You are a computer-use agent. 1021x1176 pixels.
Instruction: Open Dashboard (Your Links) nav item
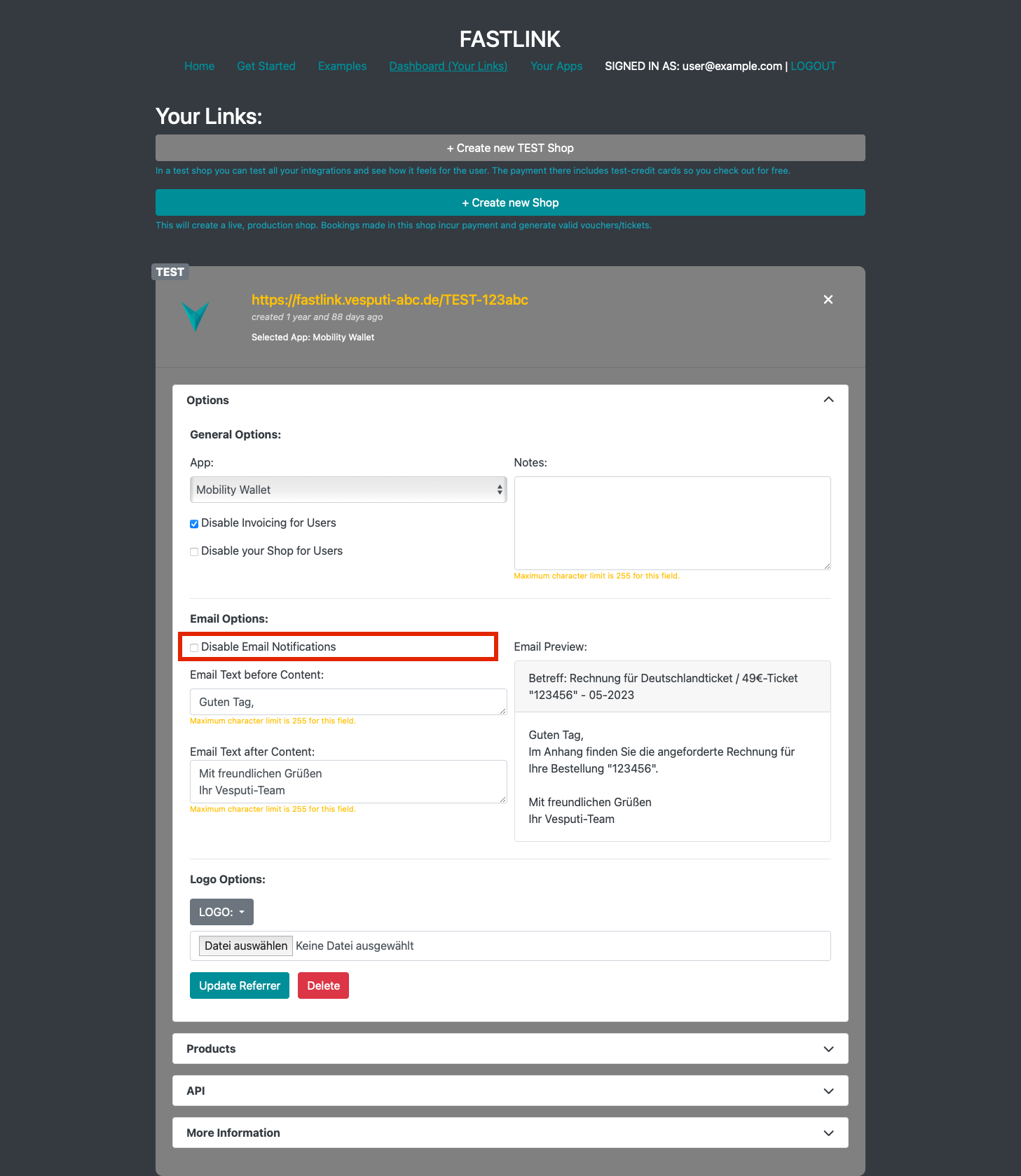pos(448,66)
